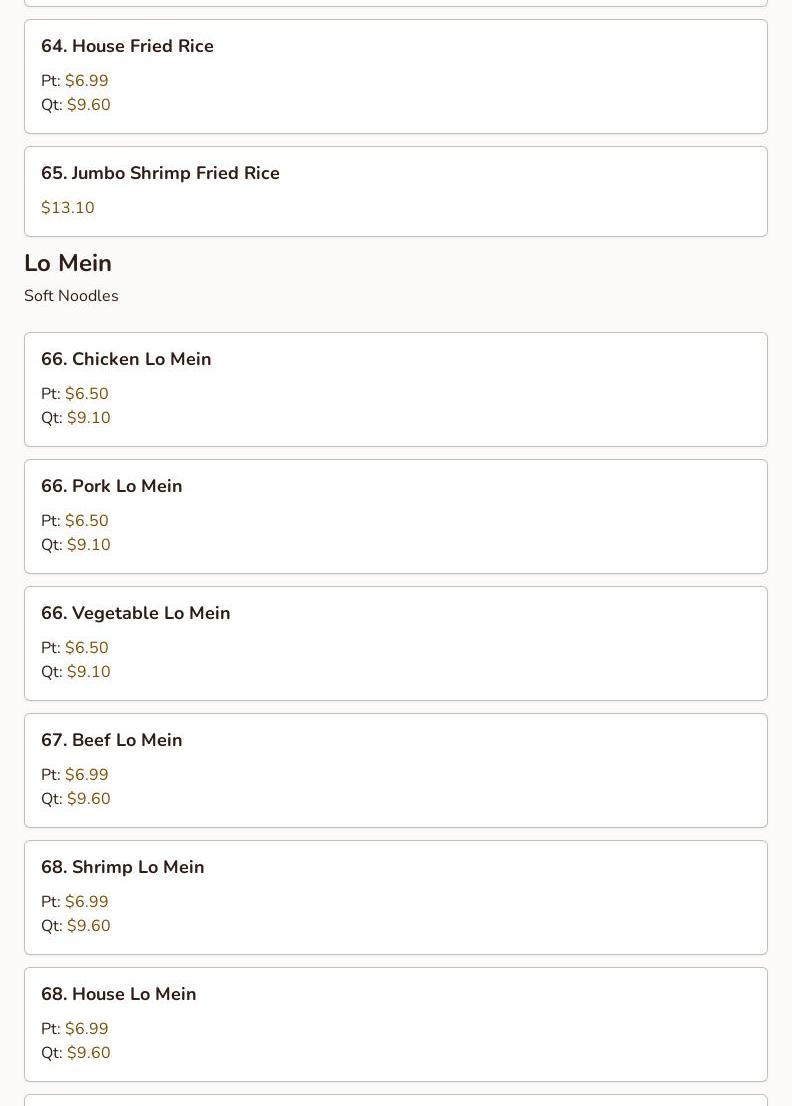Viewport: 792px width, 1106px height.
Task: Click the $13.10 Jumbo Shrimp price
Action: click(x=68, y=208)
